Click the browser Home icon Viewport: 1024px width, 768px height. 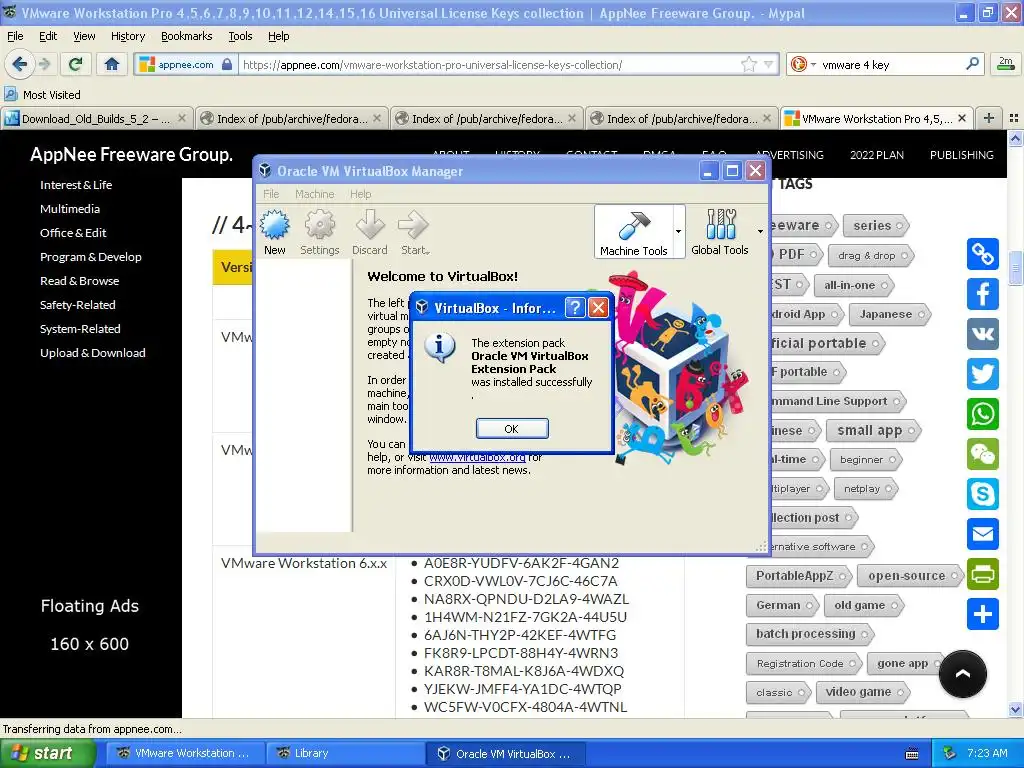112,64
